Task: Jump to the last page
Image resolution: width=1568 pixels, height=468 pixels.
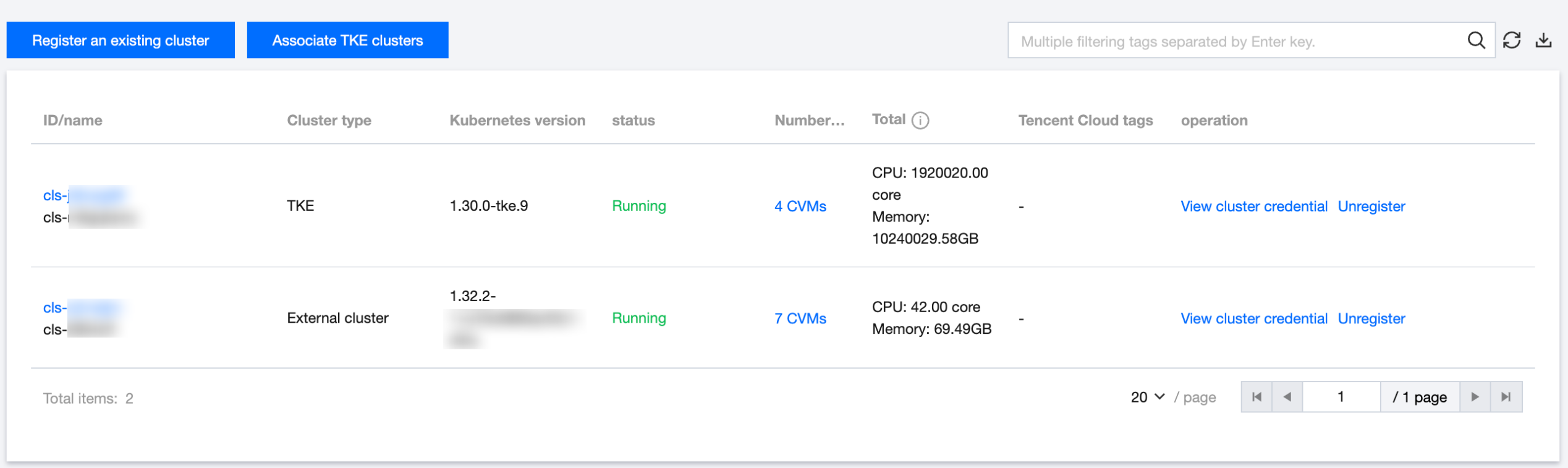Action: [x=1506, y=397]
